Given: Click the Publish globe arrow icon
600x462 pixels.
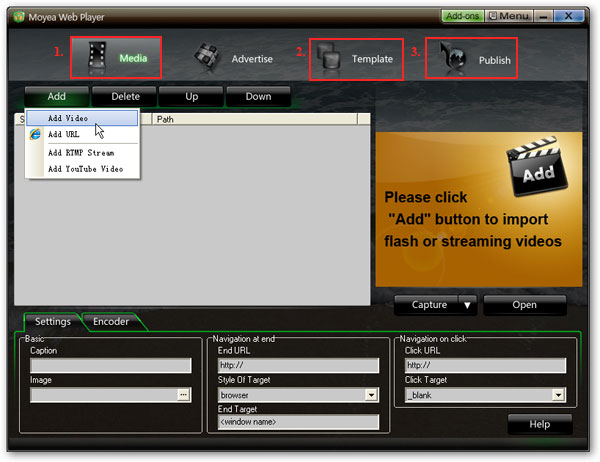Looking at the screenshot, I should (452, 58).
